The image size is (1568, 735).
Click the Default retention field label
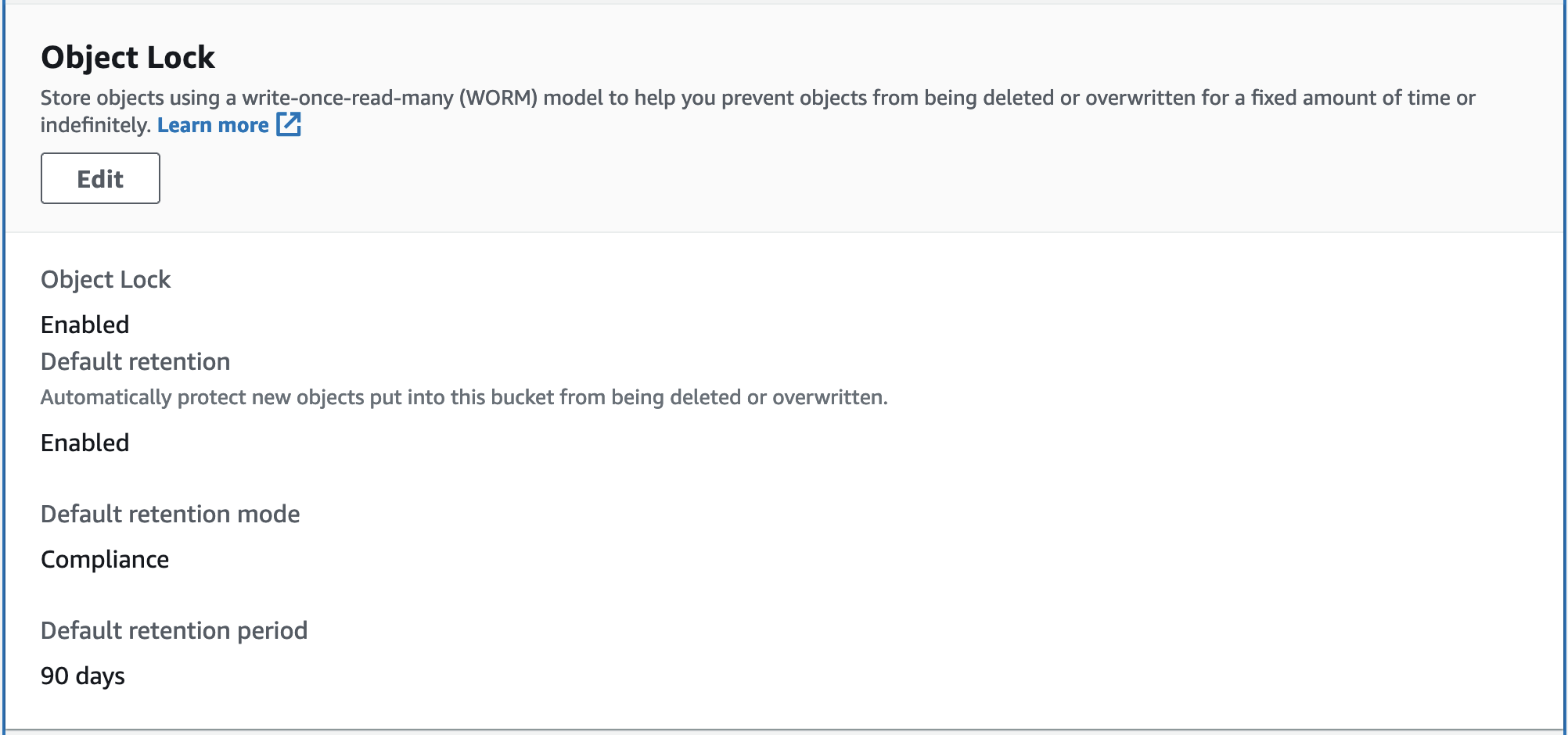point(135,362)
